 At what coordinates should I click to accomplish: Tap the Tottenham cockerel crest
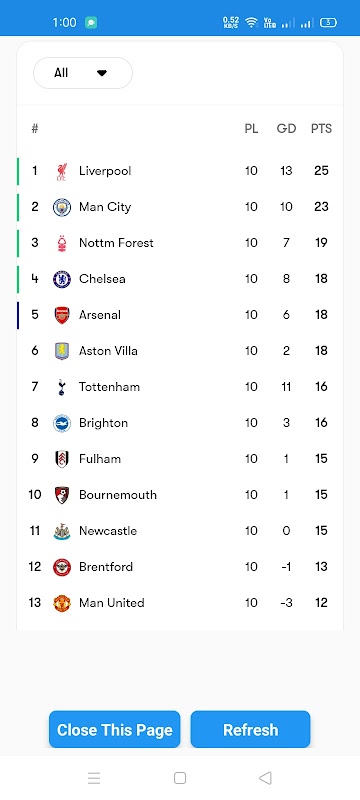click(62, 387)
